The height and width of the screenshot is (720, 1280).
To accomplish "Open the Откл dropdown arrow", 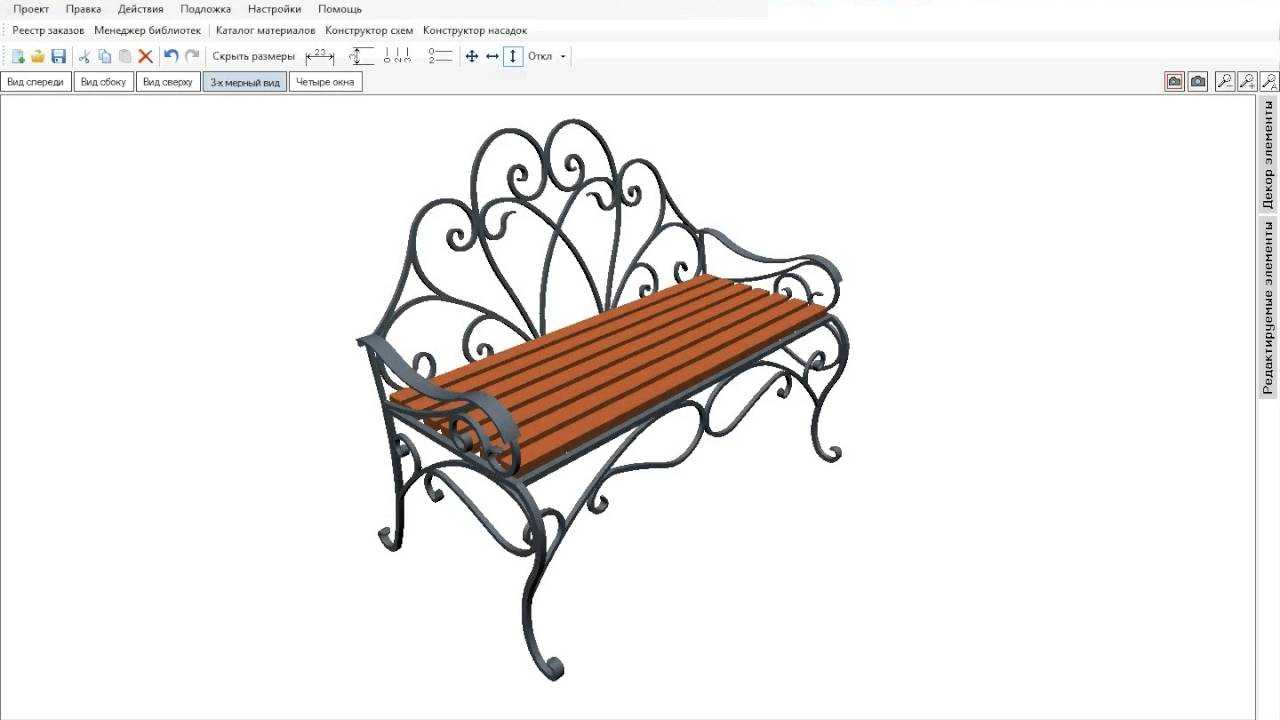I will [x=563, y=57].
